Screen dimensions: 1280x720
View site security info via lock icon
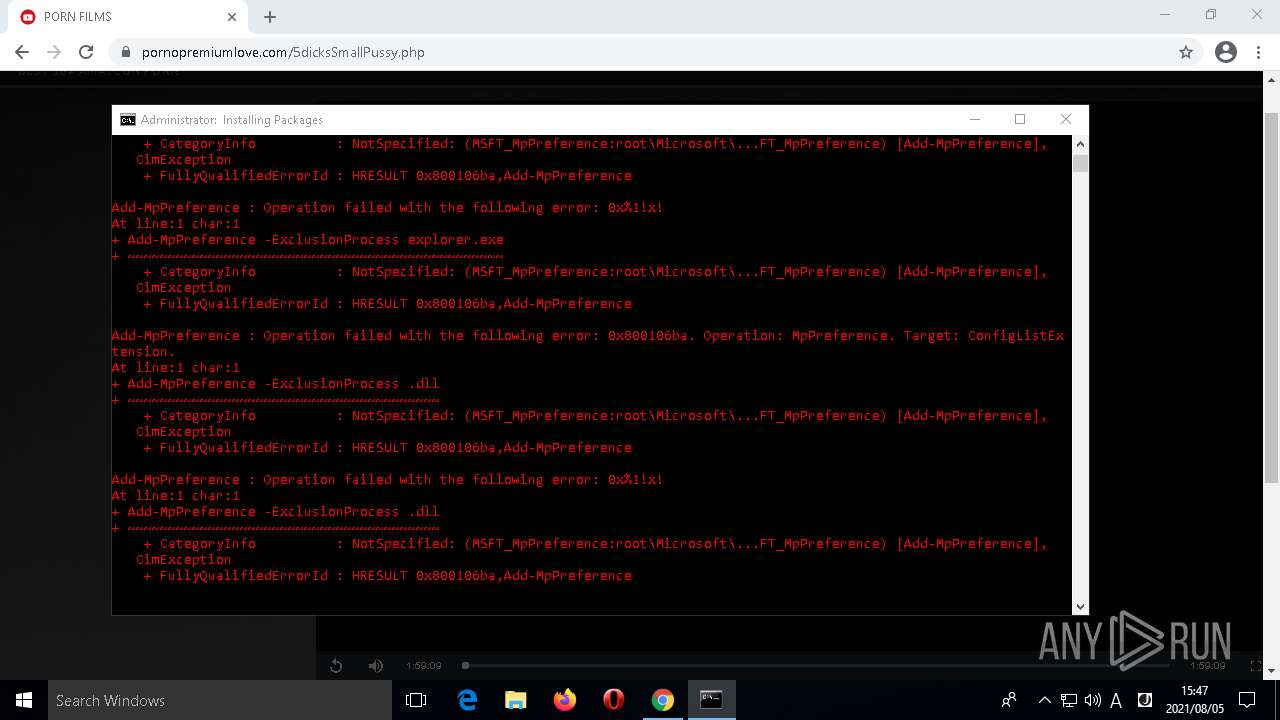[126, 52]
